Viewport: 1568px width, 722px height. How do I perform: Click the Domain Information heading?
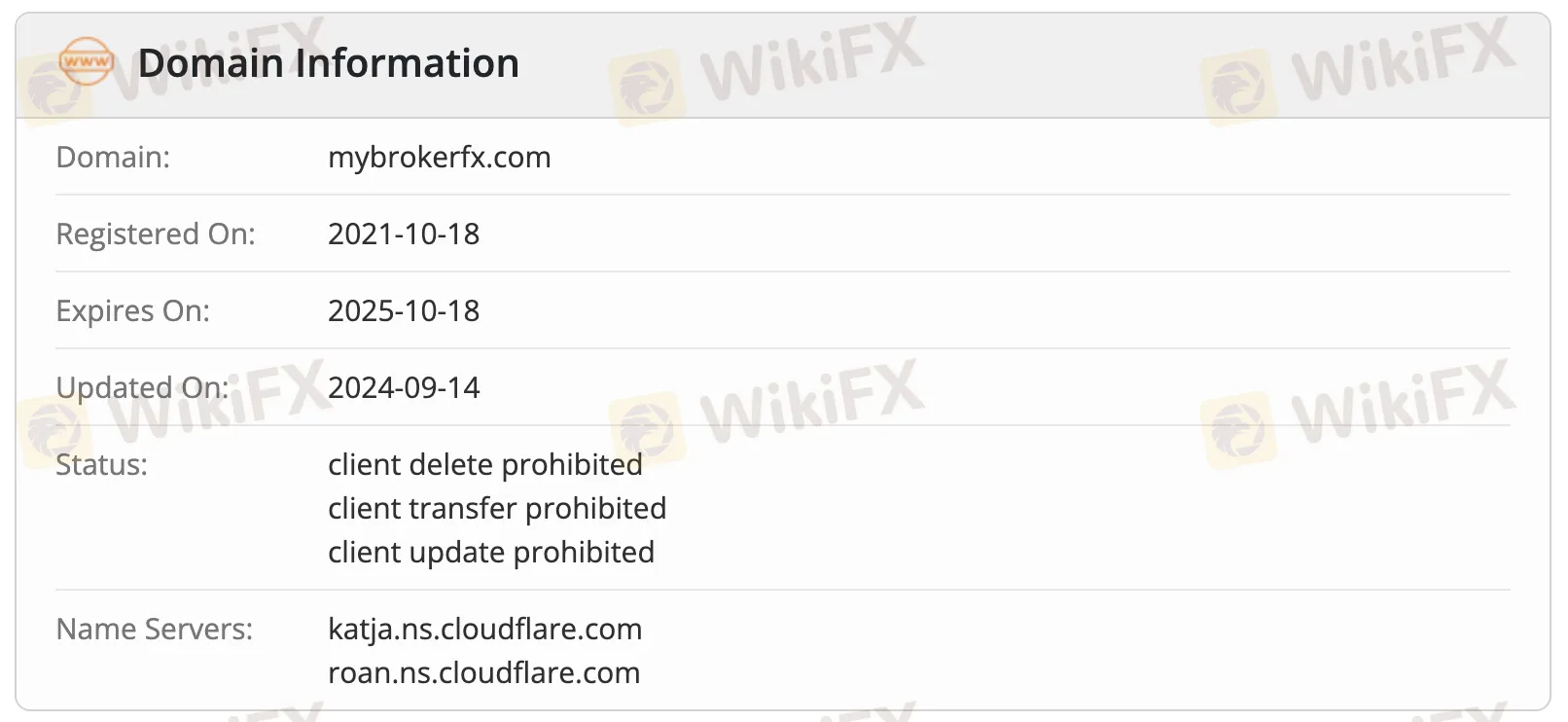coord(329,63)
